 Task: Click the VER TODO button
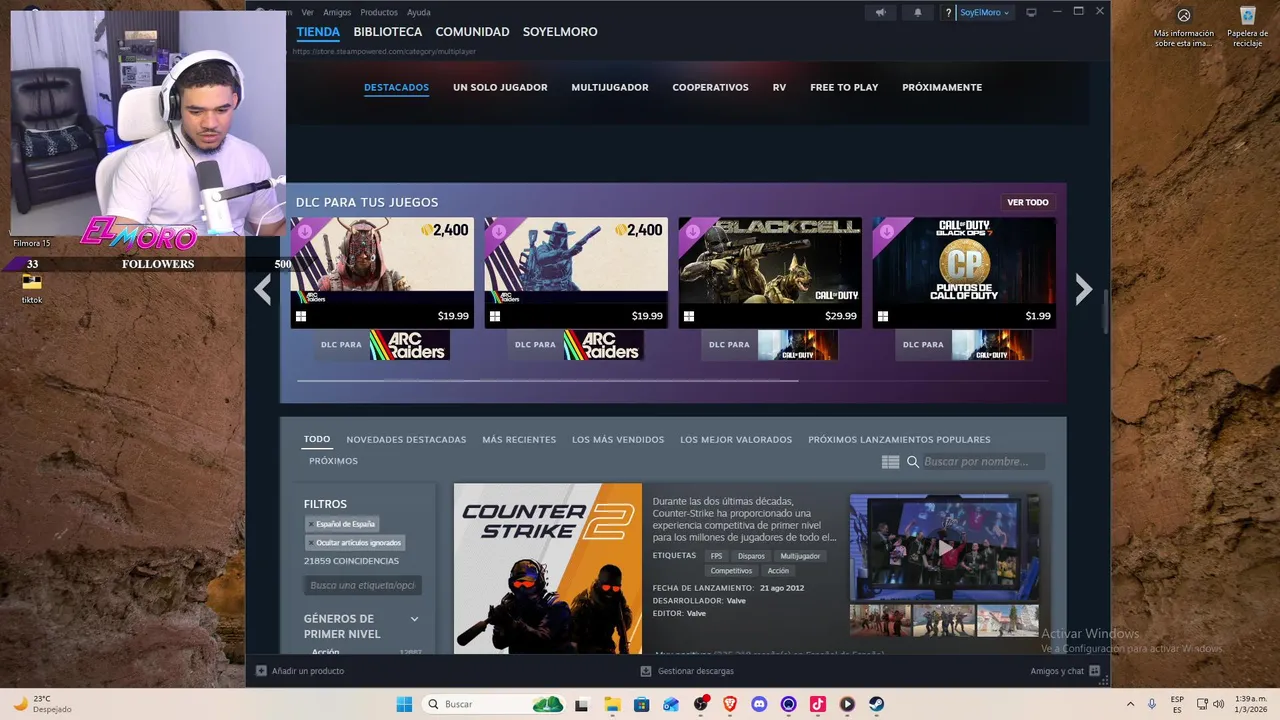coord(1028,202)
